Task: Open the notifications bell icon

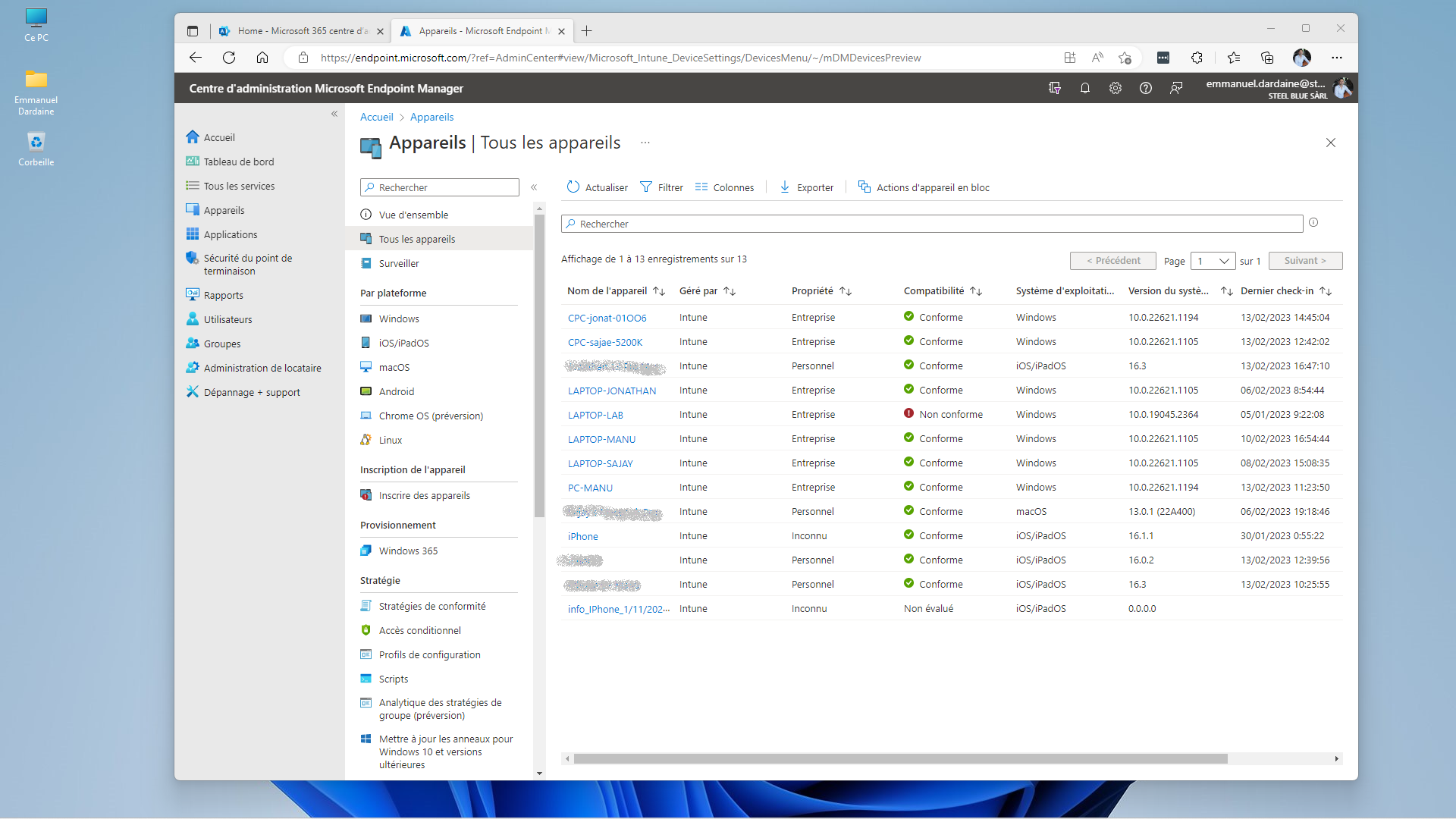Action: tap(1085, 88)
